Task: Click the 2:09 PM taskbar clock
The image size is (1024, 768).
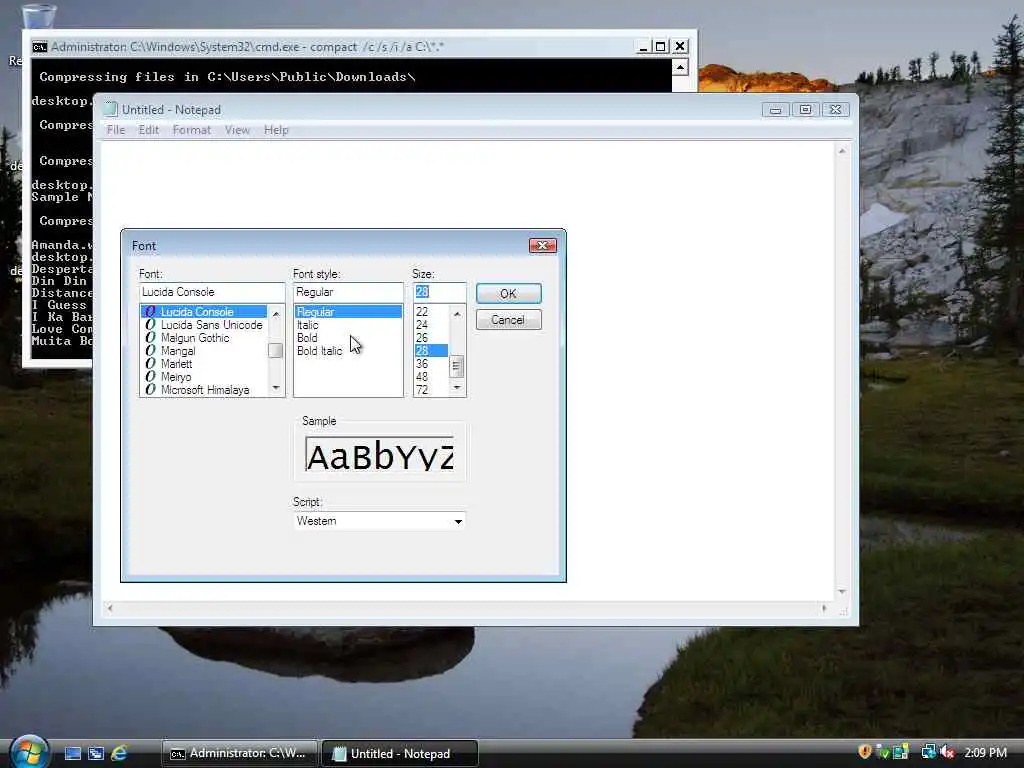Action: pos(985,752)
